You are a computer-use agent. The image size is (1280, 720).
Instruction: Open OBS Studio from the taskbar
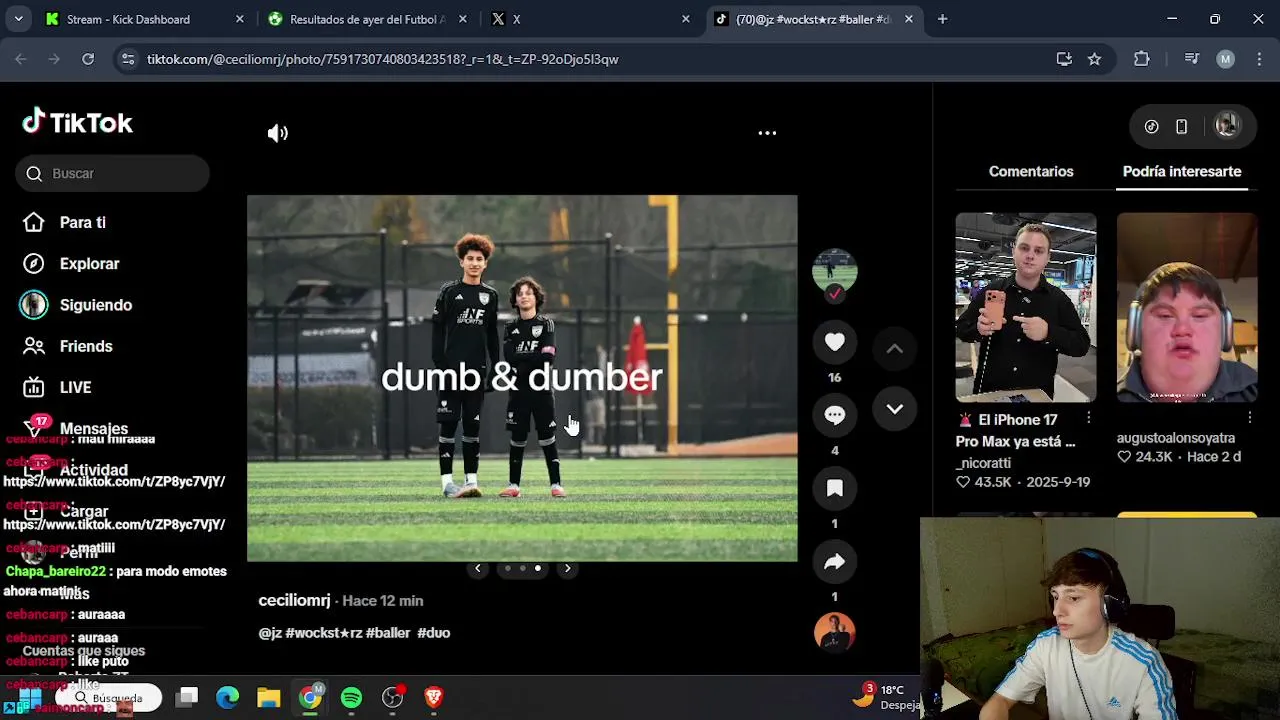[392, 698]
